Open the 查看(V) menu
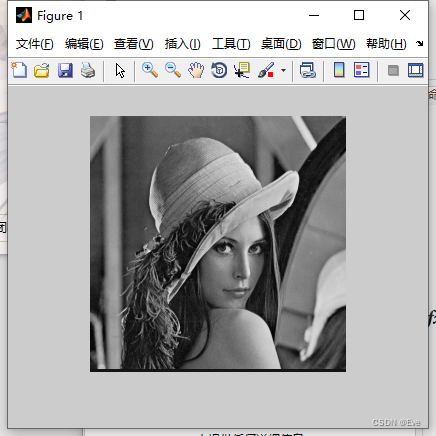This screenshot has height=436, width=436. click(134, 44)
